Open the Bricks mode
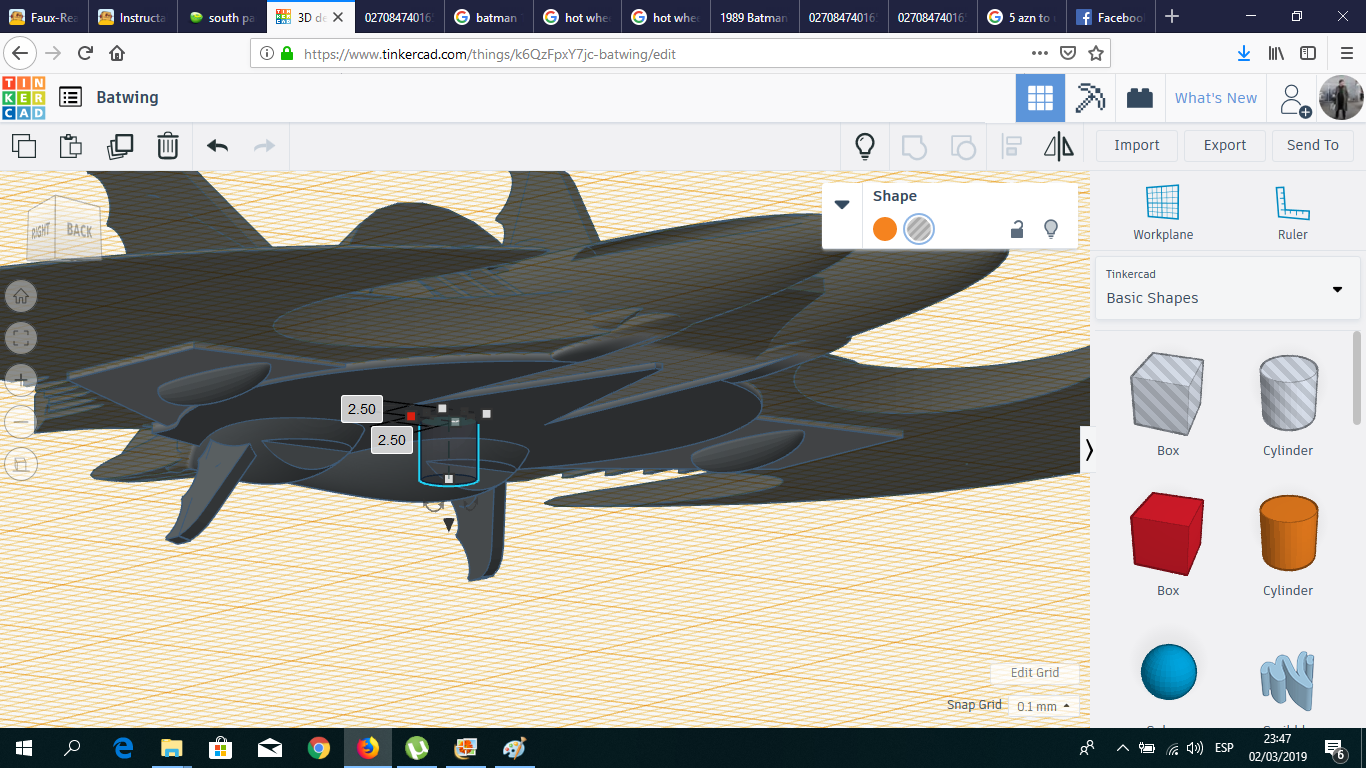The height and width of the screenshot is (768, 1366). pyautogui.click(x=1139, y=98)
